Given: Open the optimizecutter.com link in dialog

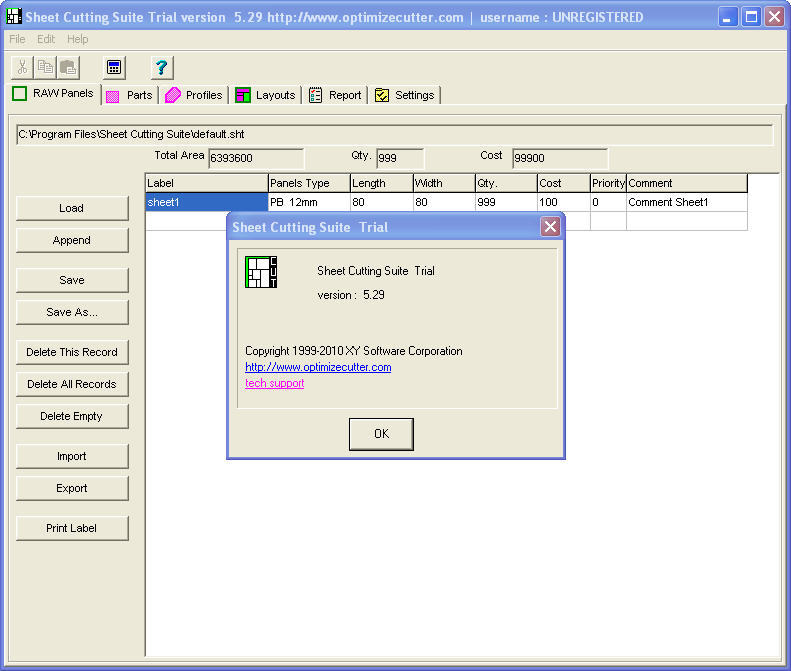Looking at the screenshot, I should click(x=318, y=367).
